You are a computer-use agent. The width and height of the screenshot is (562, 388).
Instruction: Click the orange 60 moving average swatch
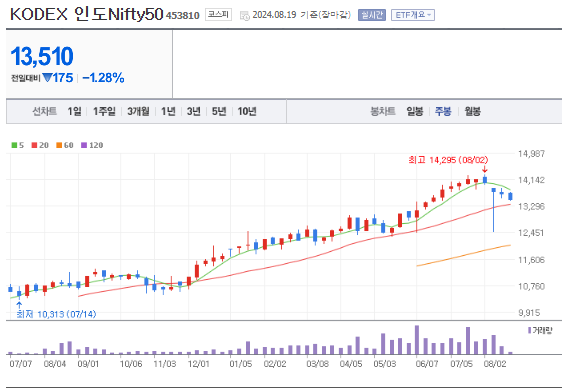[x=59, y=145]
